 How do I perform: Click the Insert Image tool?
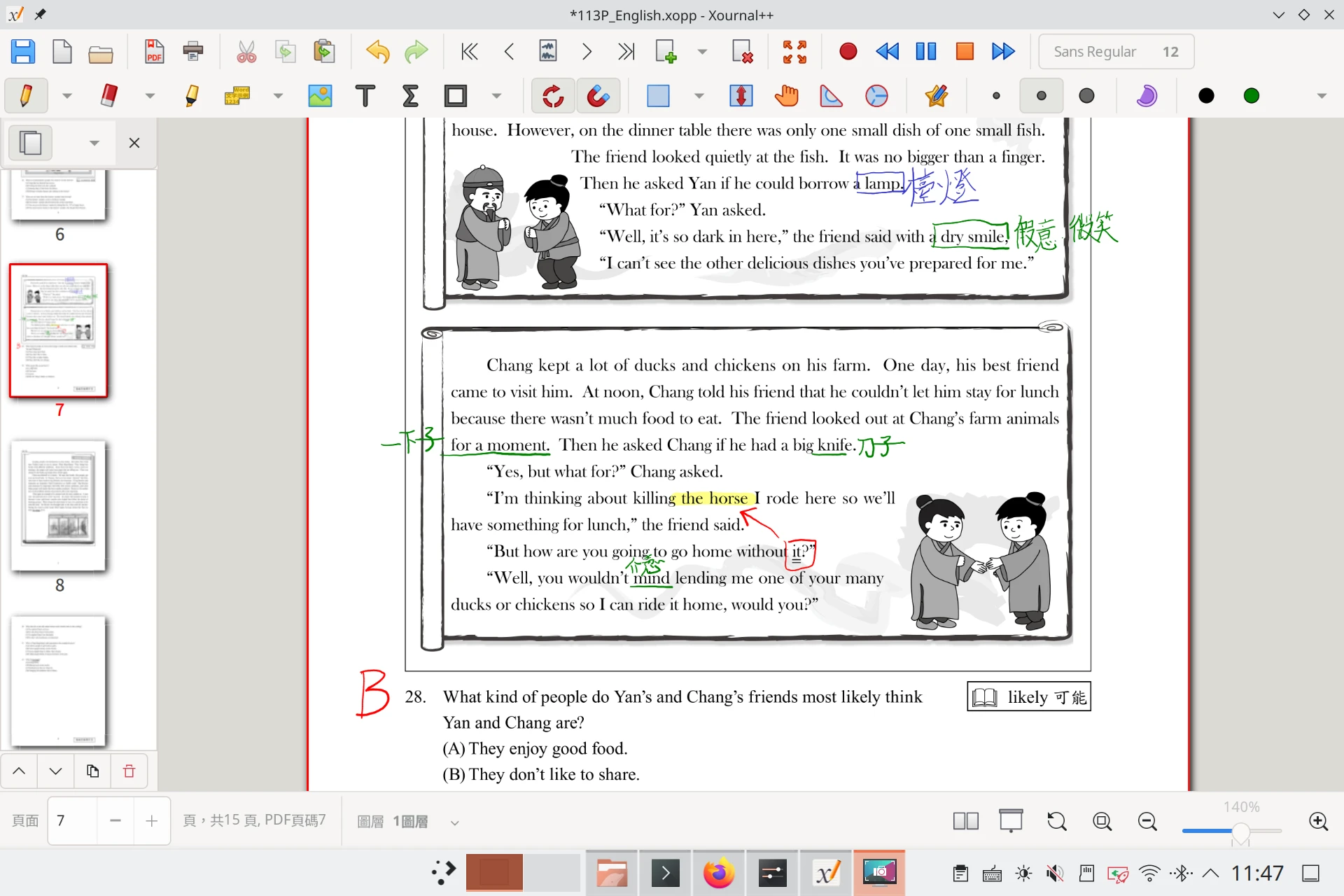(x=320, y=96)
